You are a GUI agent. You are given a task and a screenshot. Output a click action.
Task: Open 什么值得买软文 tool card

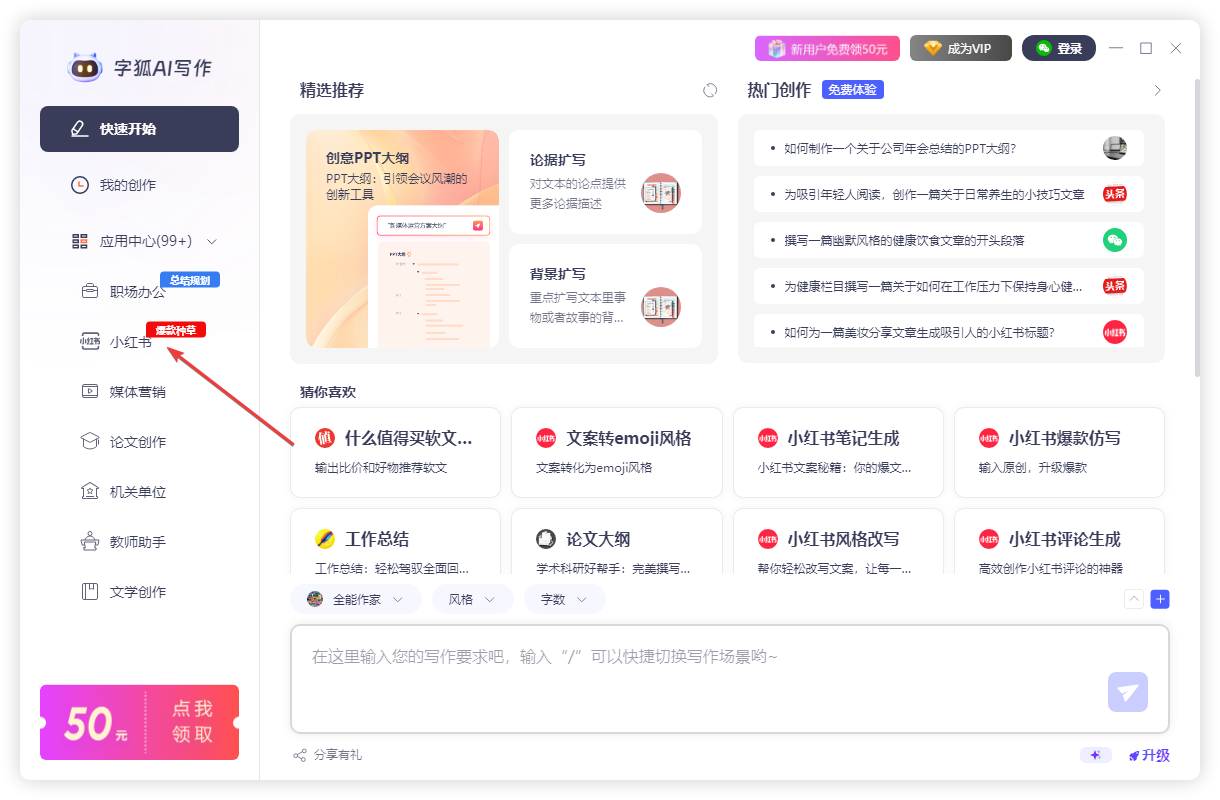[x=395, y=452]
